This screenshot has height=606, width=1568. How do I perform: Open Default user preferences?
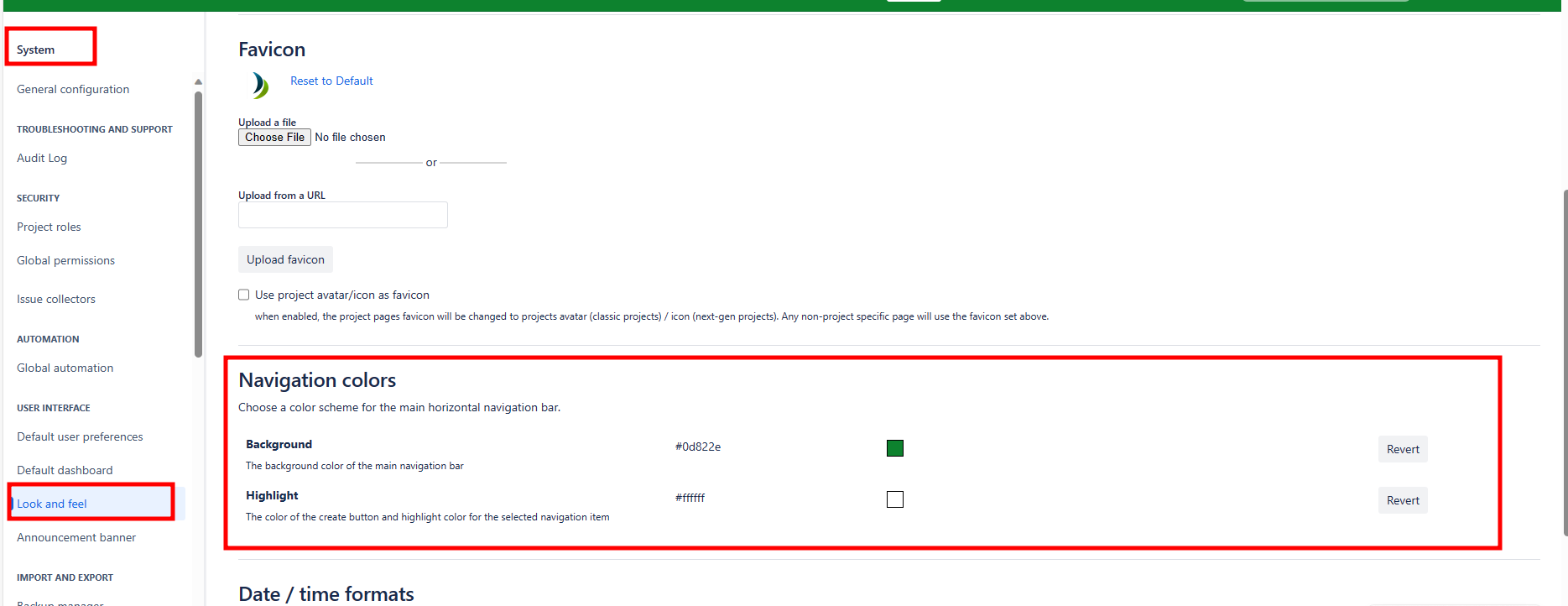[80, 437]
